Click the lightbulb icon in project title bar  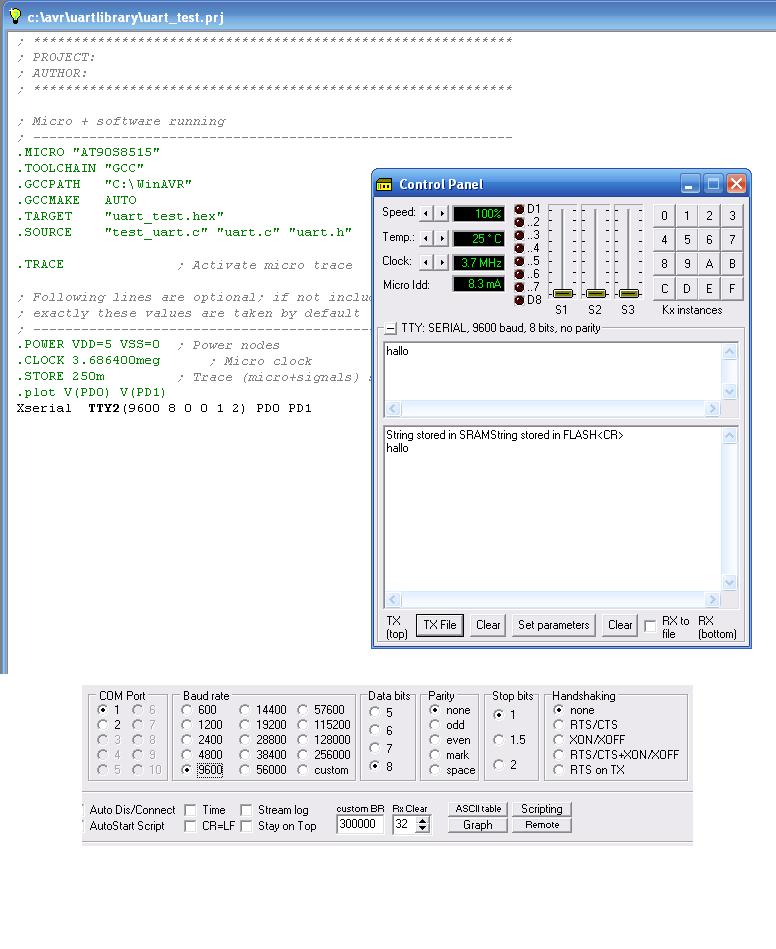tap(15, 16)
